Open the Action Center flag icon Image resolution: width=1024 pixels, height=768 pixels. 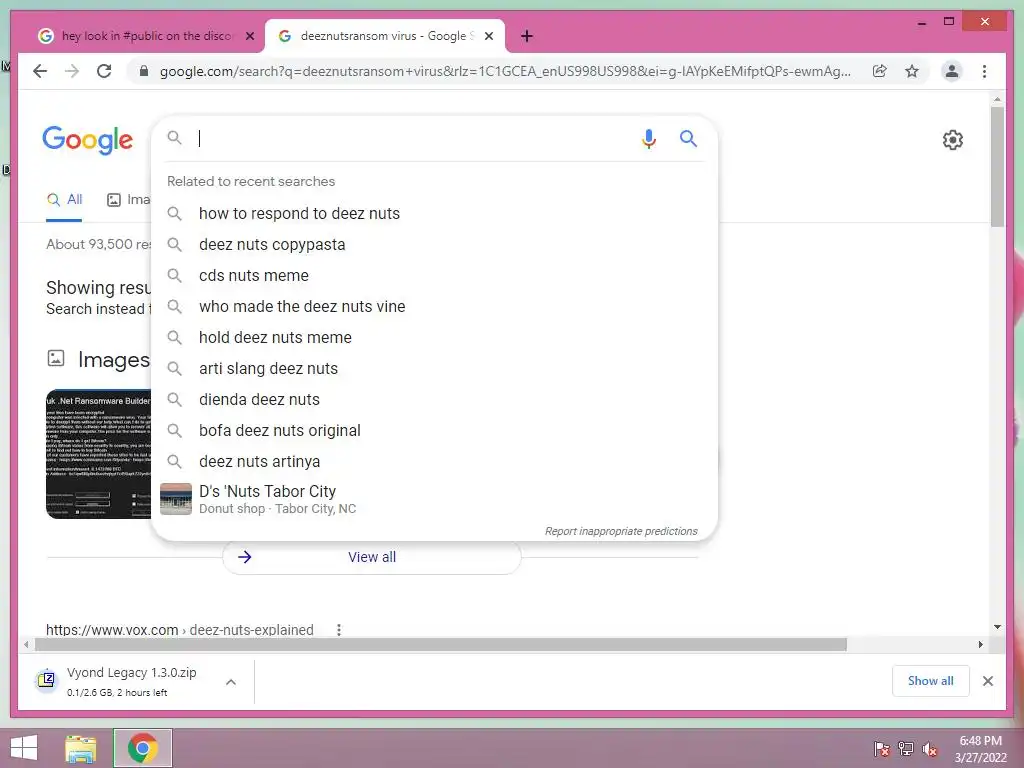pos(881,749)
